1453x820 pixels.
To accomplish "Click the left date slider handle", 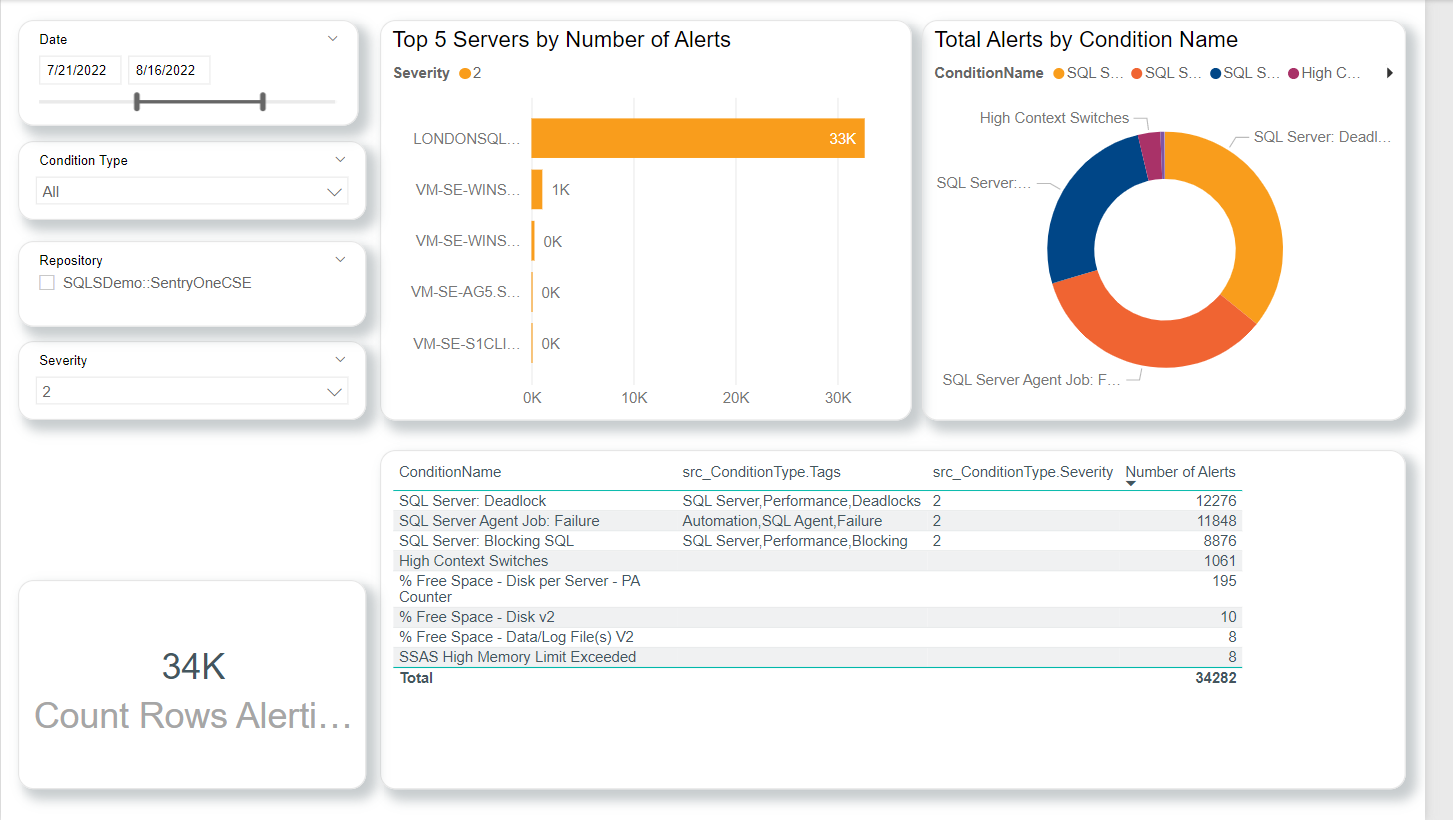I will [x=137, y=101].
